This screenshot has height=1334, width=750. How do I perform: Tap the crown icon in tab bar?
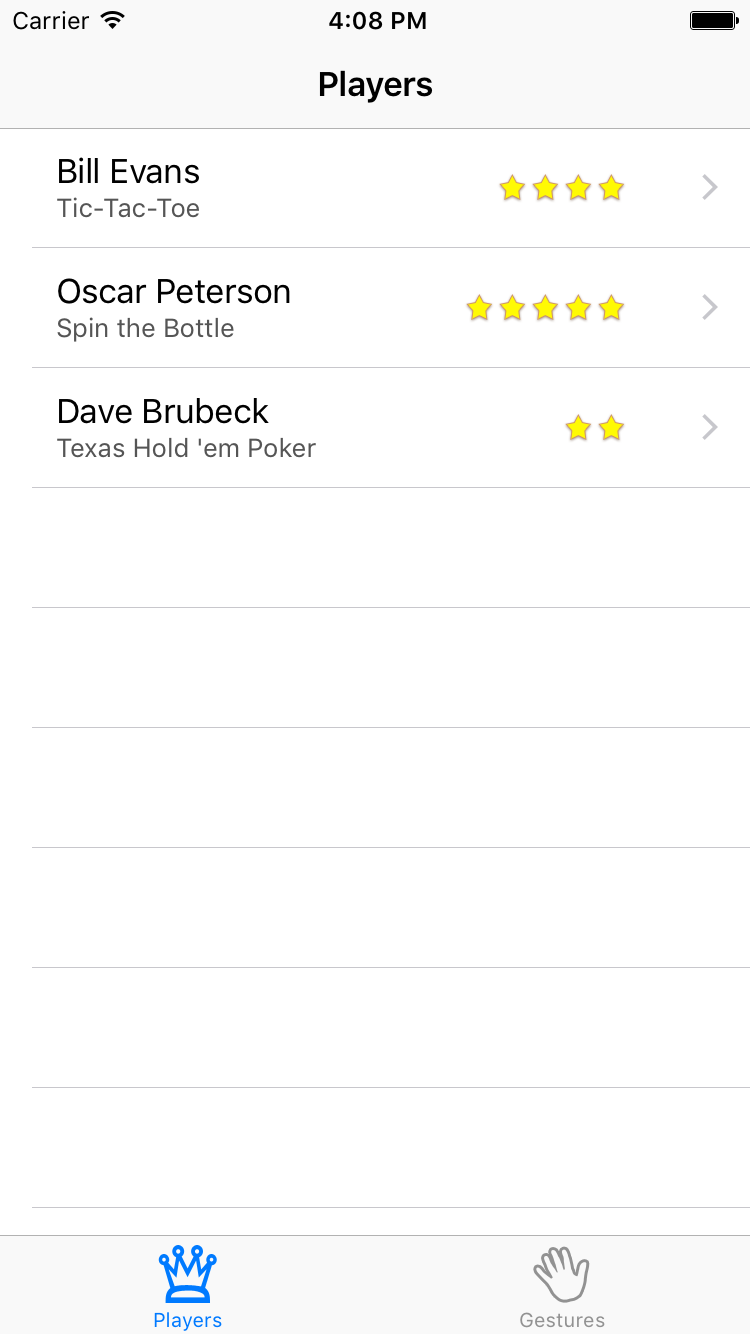pyautogui.click(x=188, y=1273)
